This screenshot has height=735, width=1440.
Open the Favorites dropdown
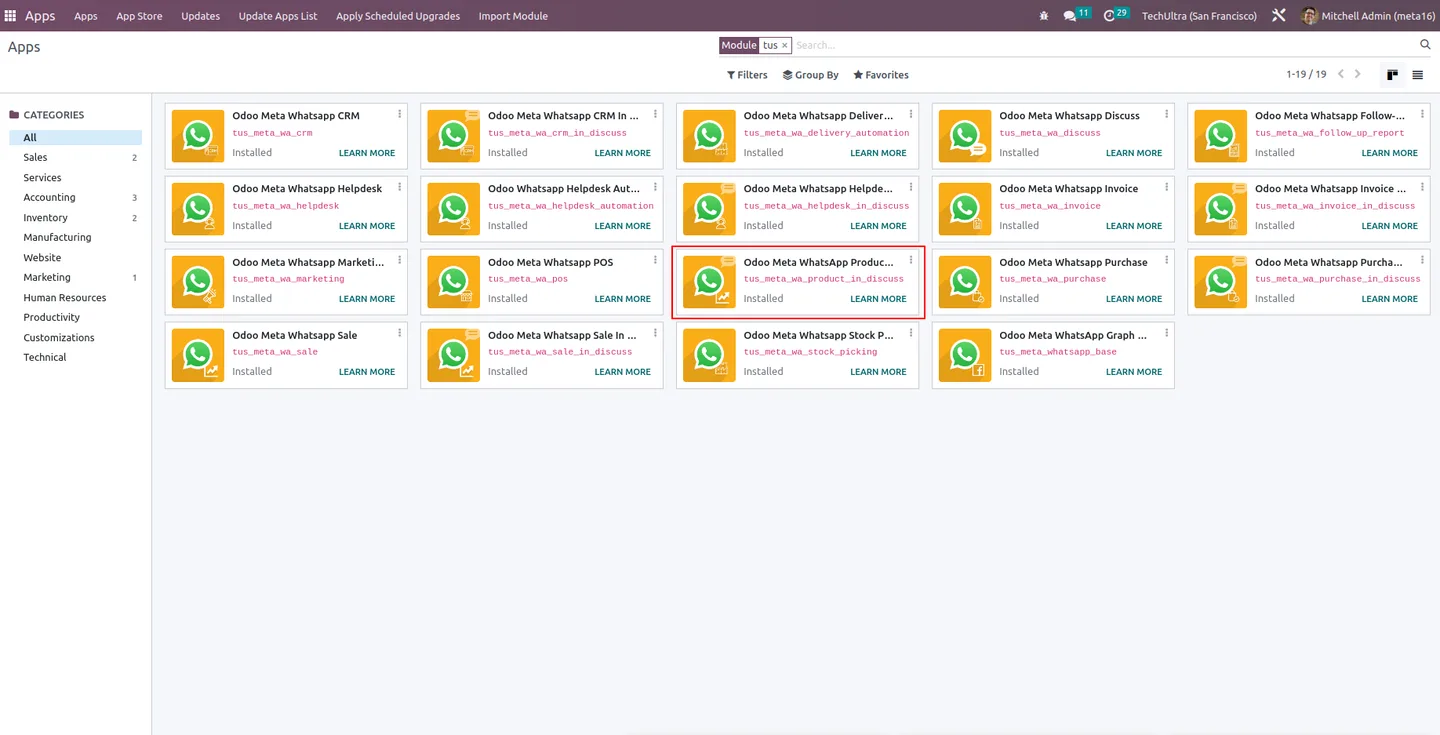(x=881, y=75)
